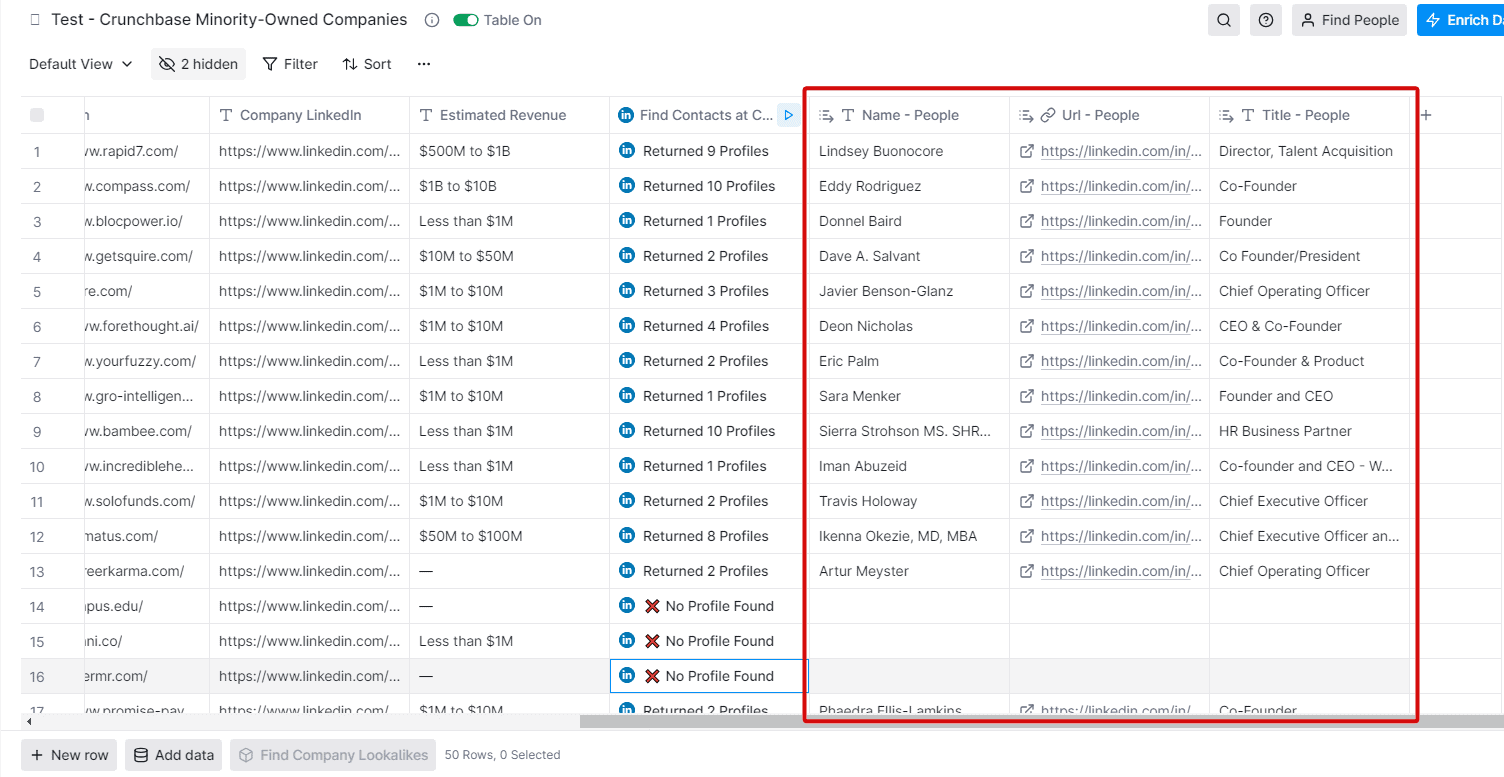Select the Co Founder/President title cell
1504x777 pixels.
click(x=1310, y=256)
